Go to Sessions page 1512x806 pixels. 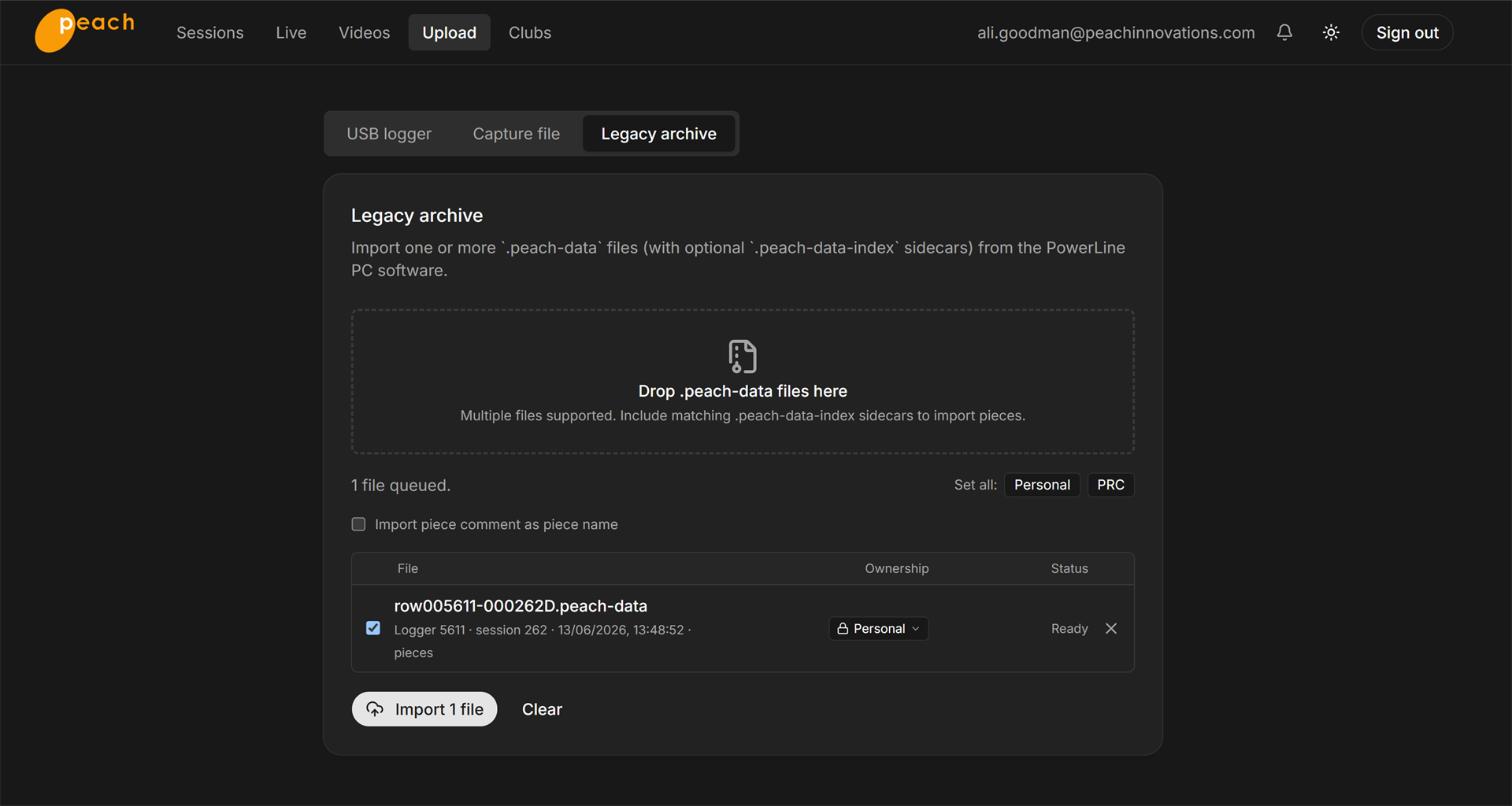(x=210, y=32)
